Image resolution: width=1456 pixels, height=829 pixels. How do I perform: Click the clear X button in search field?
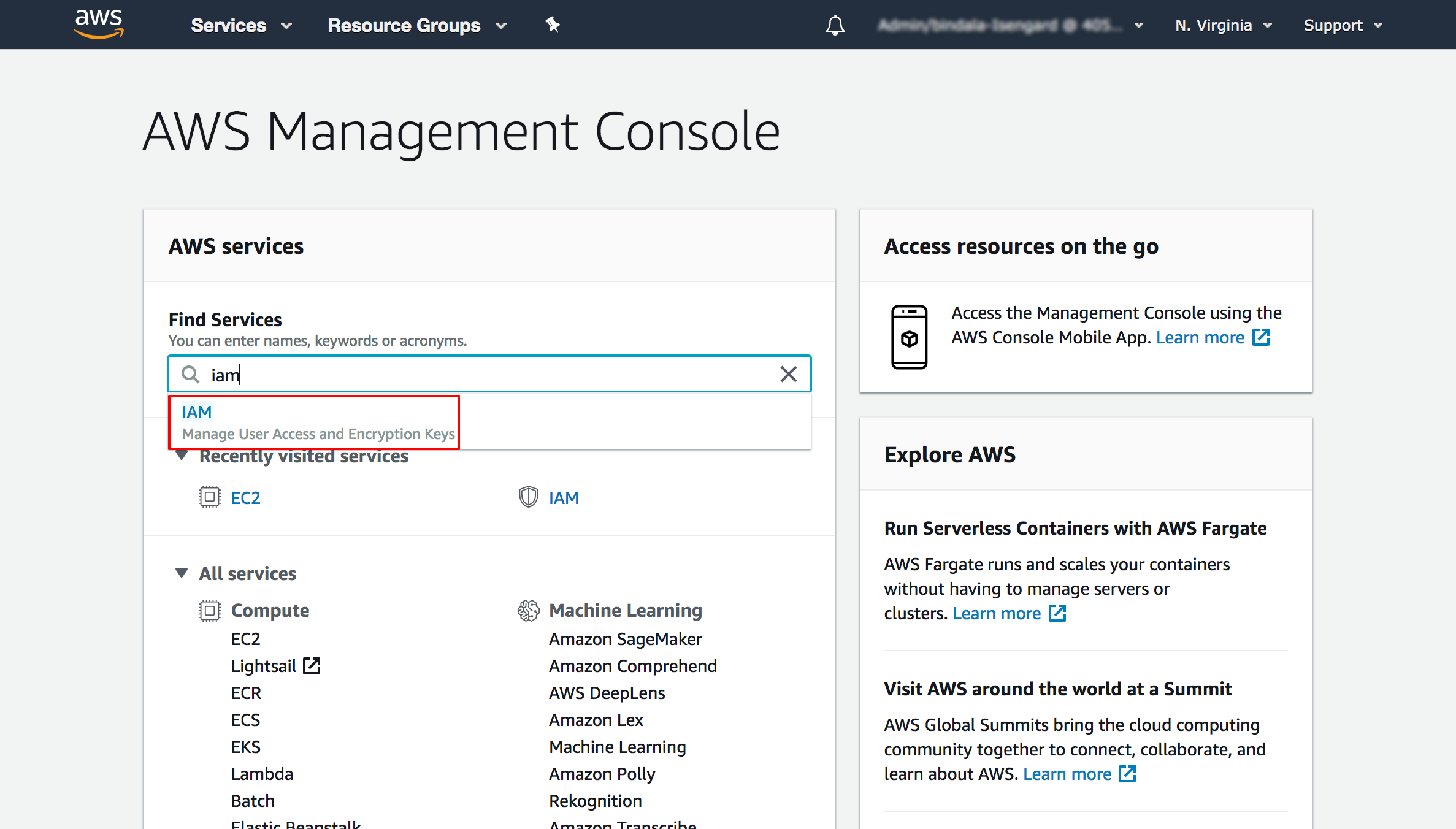pyautogui.click(x=788, y=374)
